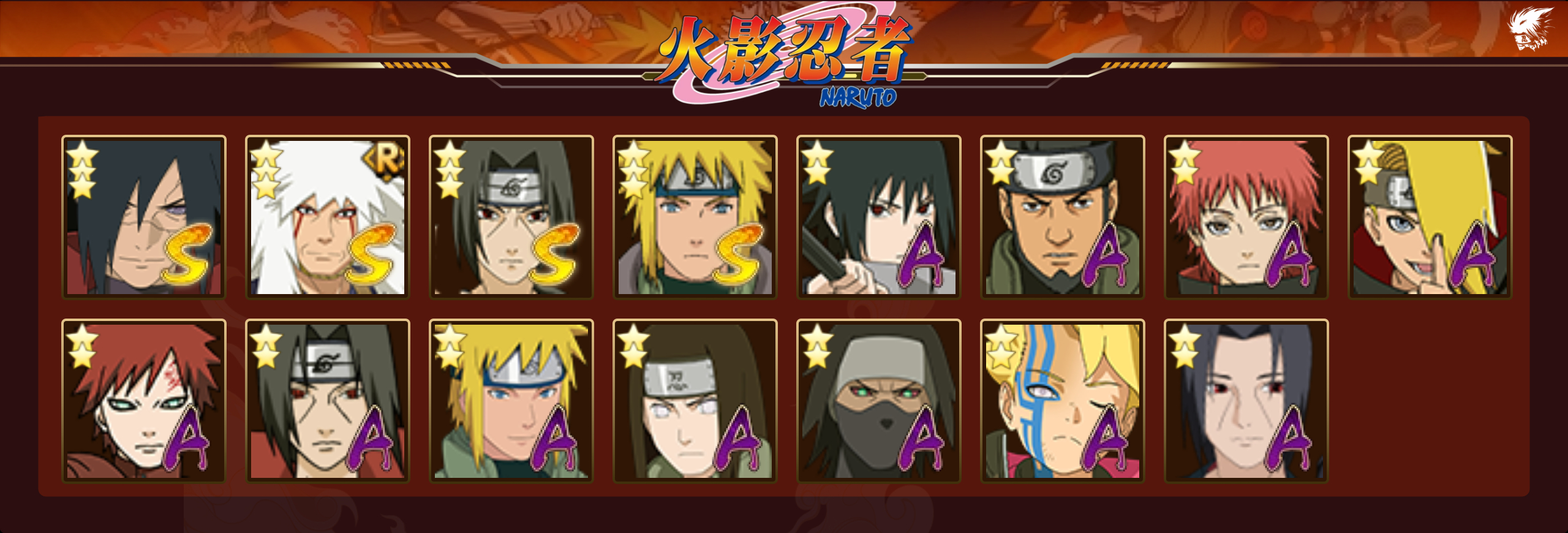Select the Boruto card with blue markings

coord(1063,401)
